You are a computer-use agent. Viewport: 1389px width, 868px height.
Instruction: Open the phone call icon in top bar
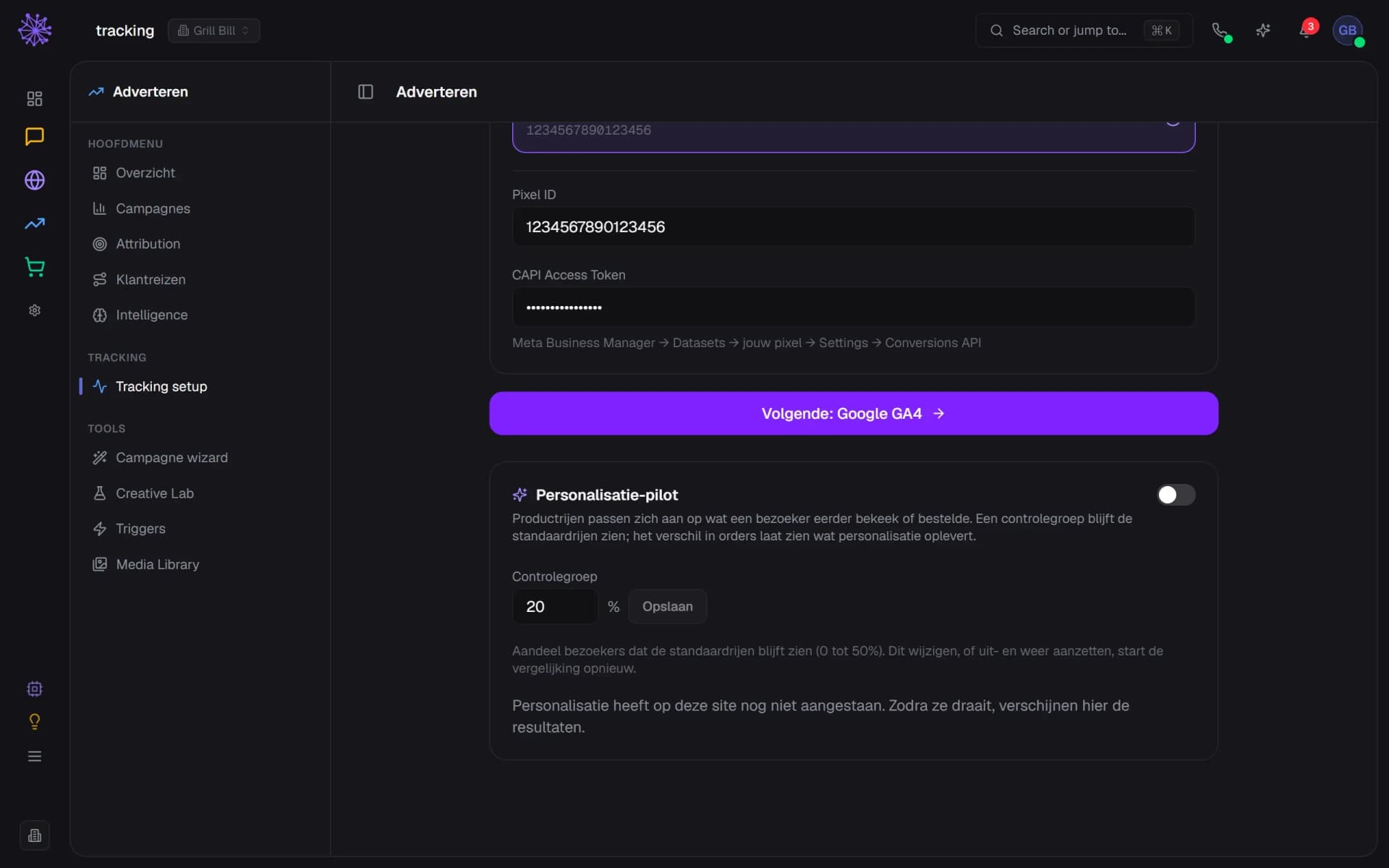(x=1220, y=30)
